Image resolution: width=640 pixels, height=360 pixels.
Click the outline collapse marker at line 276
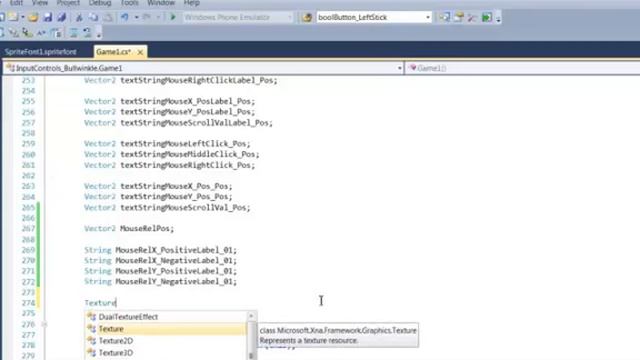[44, 324]
